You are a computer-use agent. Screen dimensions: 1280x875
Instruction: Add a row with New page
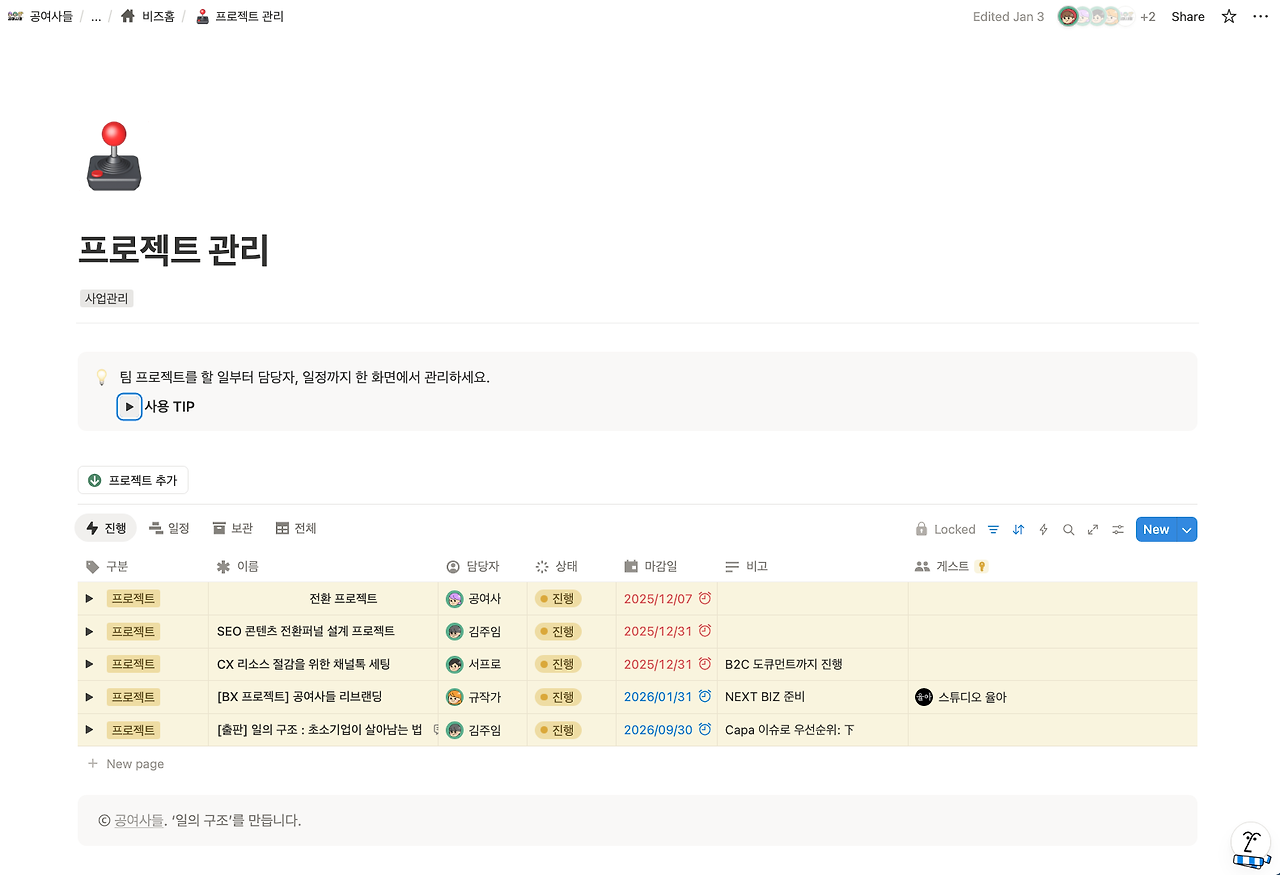coord(126,764)
